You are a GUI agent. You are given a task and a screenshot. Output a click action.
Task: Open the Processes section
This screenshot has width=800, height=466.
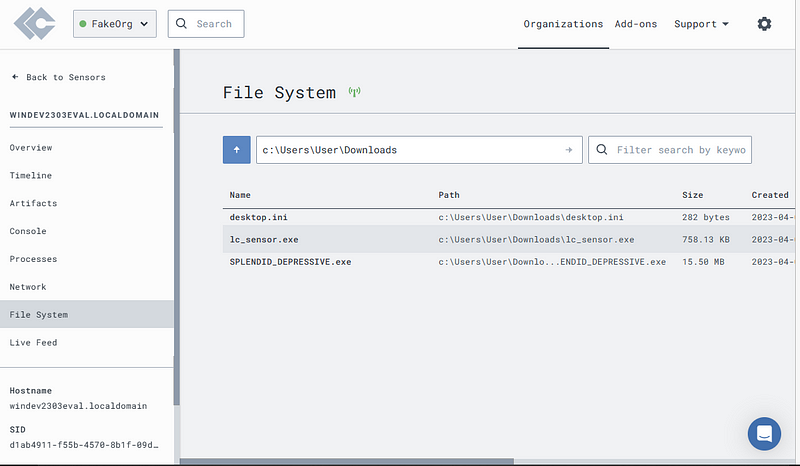click(x=33, y=259)
